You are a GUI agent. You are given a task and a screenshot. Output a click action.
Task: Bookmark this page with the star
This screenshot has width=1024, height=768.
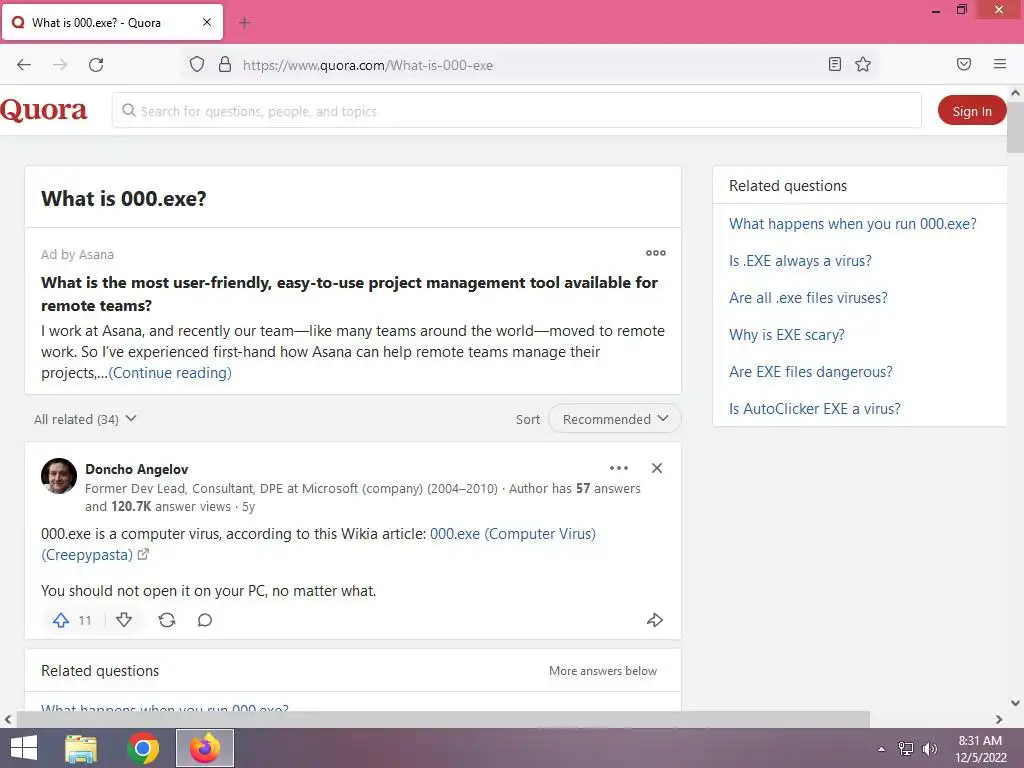[x=863, y=64]
